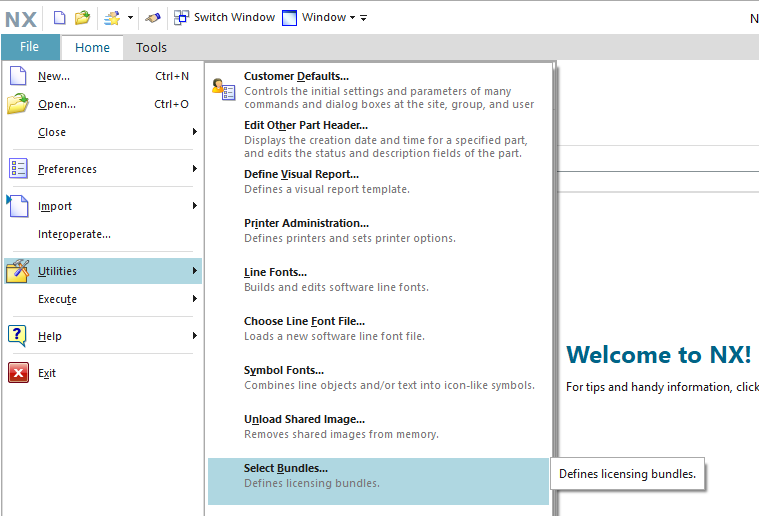Click the eraser-style icon in top toolbar

click(152, 17)
